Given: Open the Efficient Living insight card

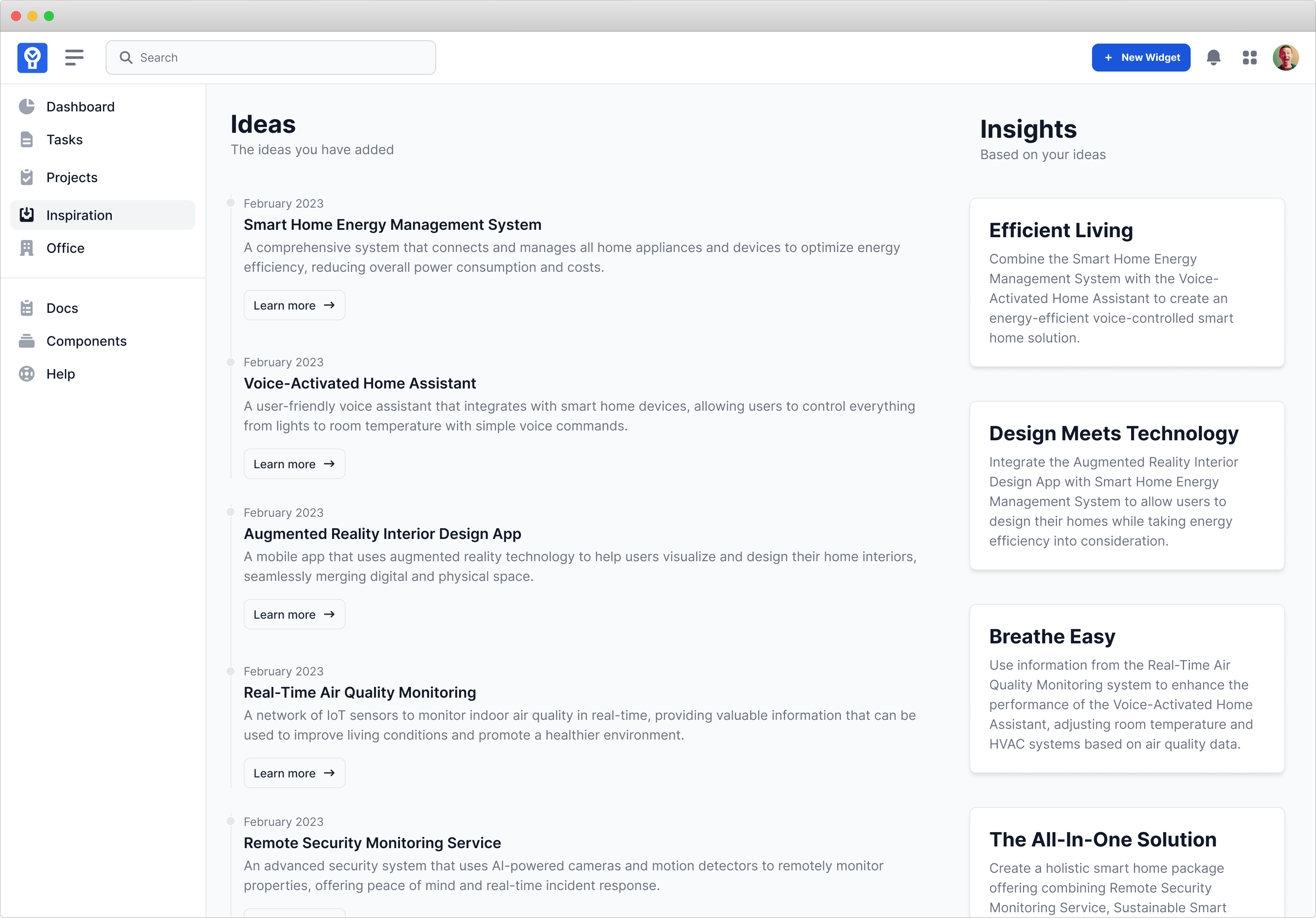Looking at the screenshot, I should coord(1126,283).
